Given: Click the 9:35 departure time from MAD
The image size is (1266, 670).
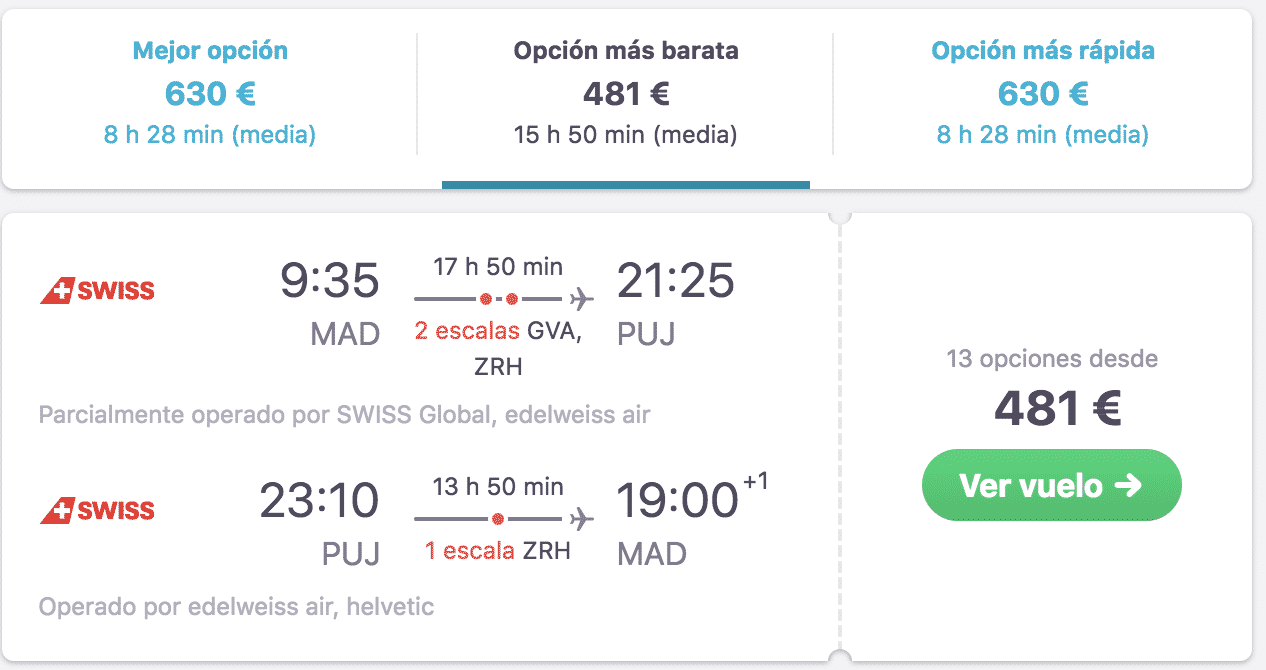Looking at the screenshot, I should 330,281.
